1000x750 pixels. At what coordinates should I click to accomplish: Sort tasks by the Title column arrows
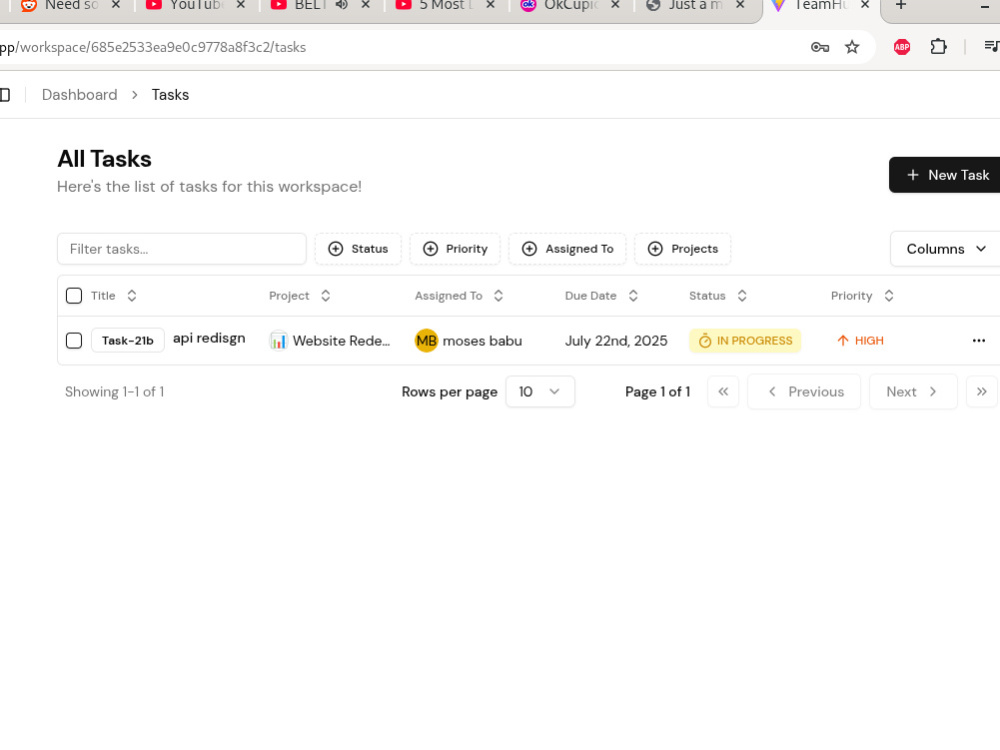(131, 296)
